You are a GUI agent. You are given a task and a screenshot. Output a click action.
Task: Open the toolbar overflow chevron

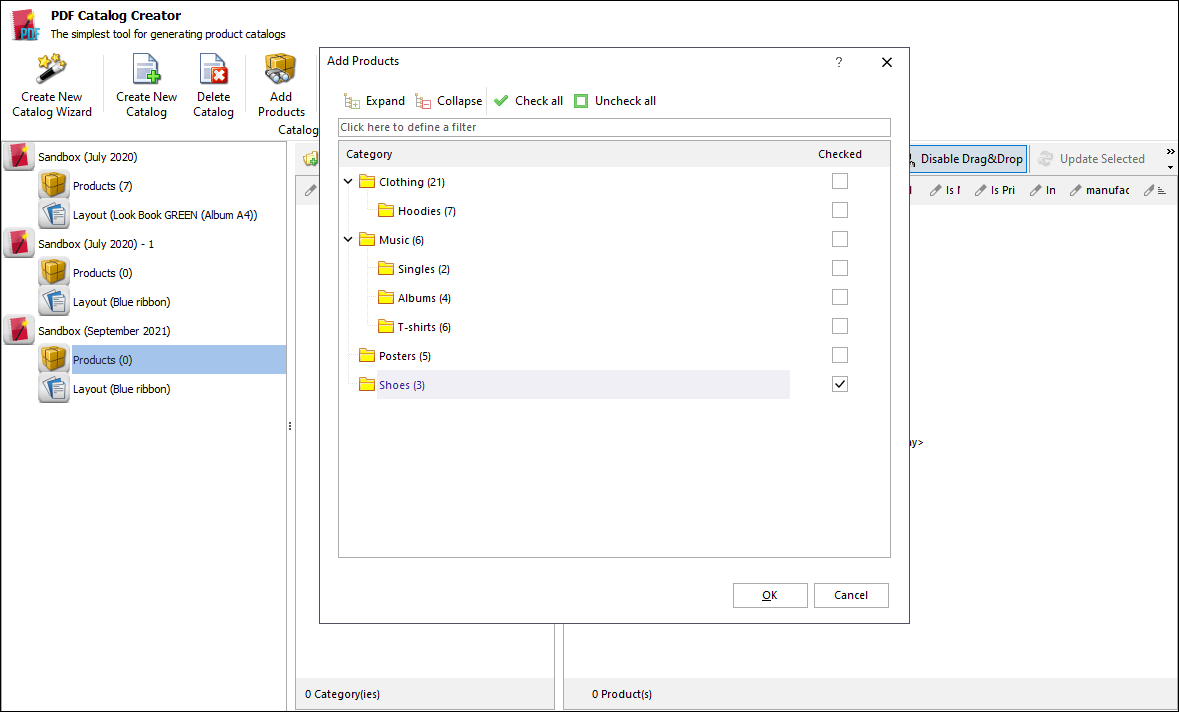click(x=1170, y=159)
